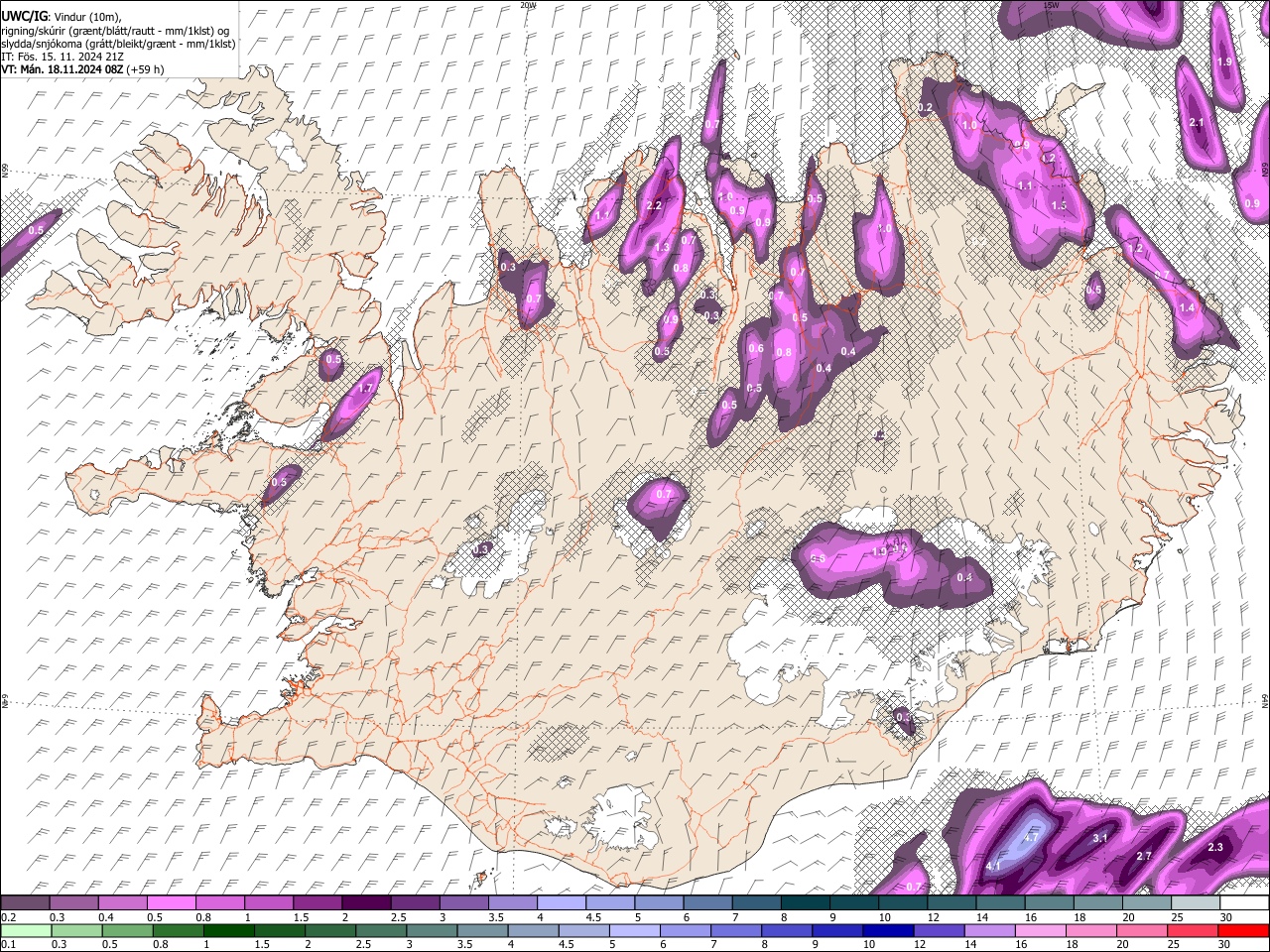This screenshot has width=1270, height=952.
Task: Click the 15W longitude label
Action: (x=1051, y=5)
